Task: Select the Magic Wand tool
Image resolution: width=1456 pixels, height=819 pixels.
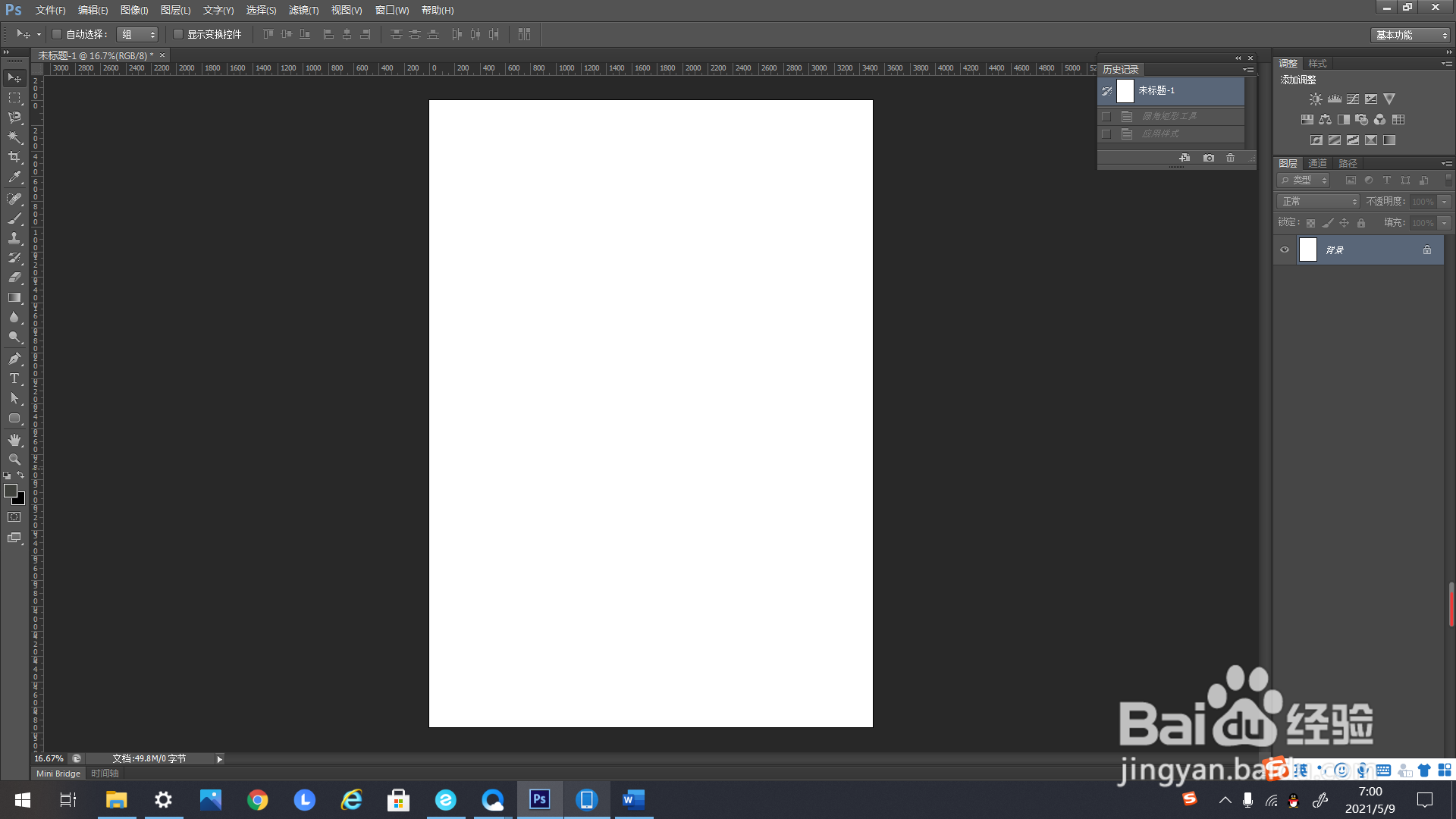Action: click(14, 137)
